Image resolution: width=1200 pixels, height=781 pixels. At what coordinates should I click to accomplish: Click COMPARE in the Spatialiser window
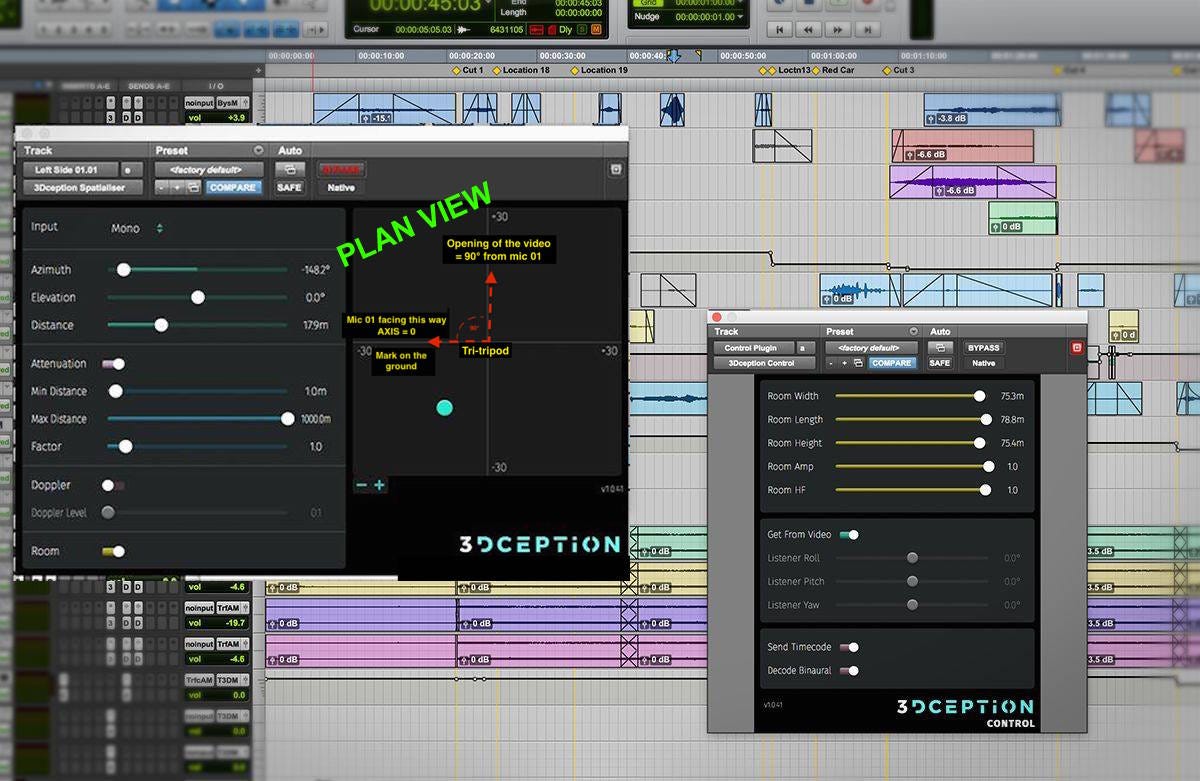(233, 188)
